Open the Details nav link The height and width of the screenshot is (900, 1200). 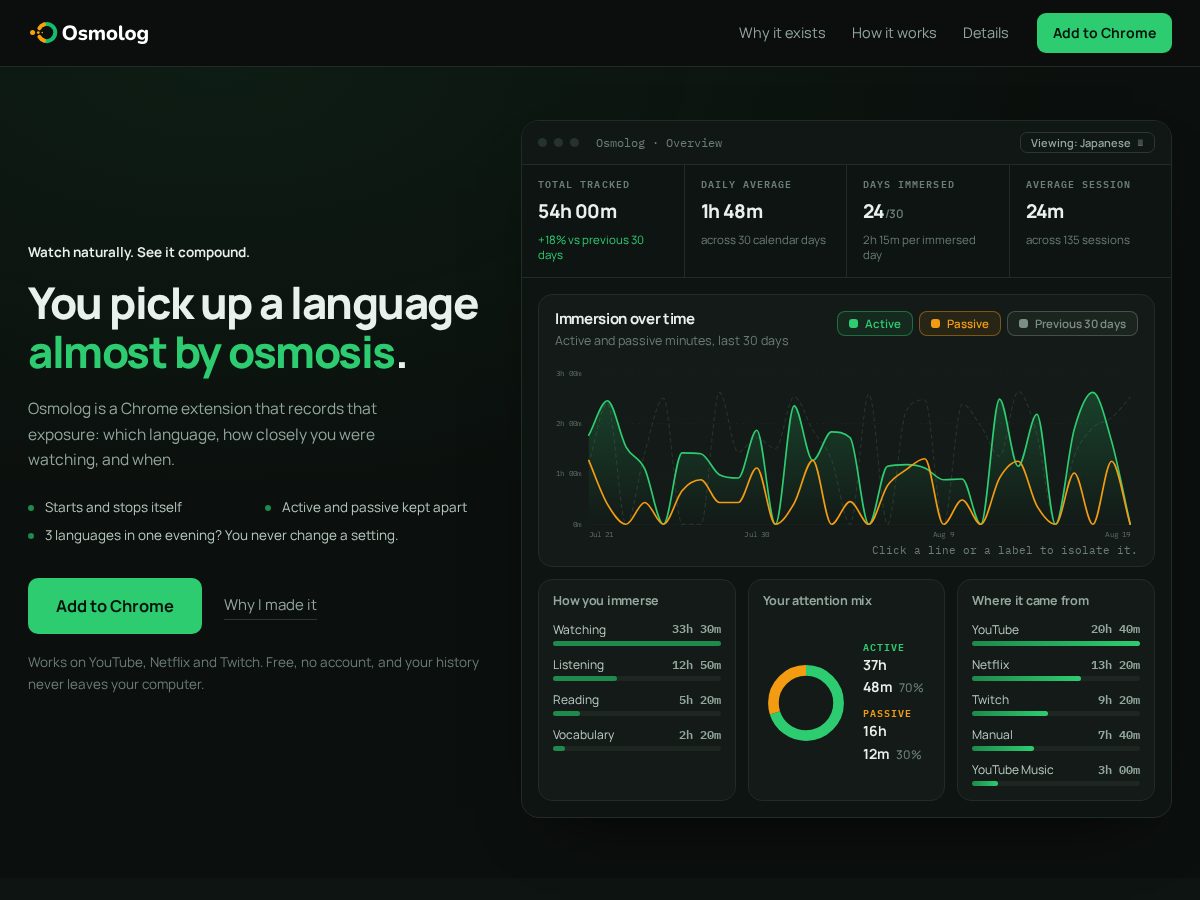click(985, 33)
